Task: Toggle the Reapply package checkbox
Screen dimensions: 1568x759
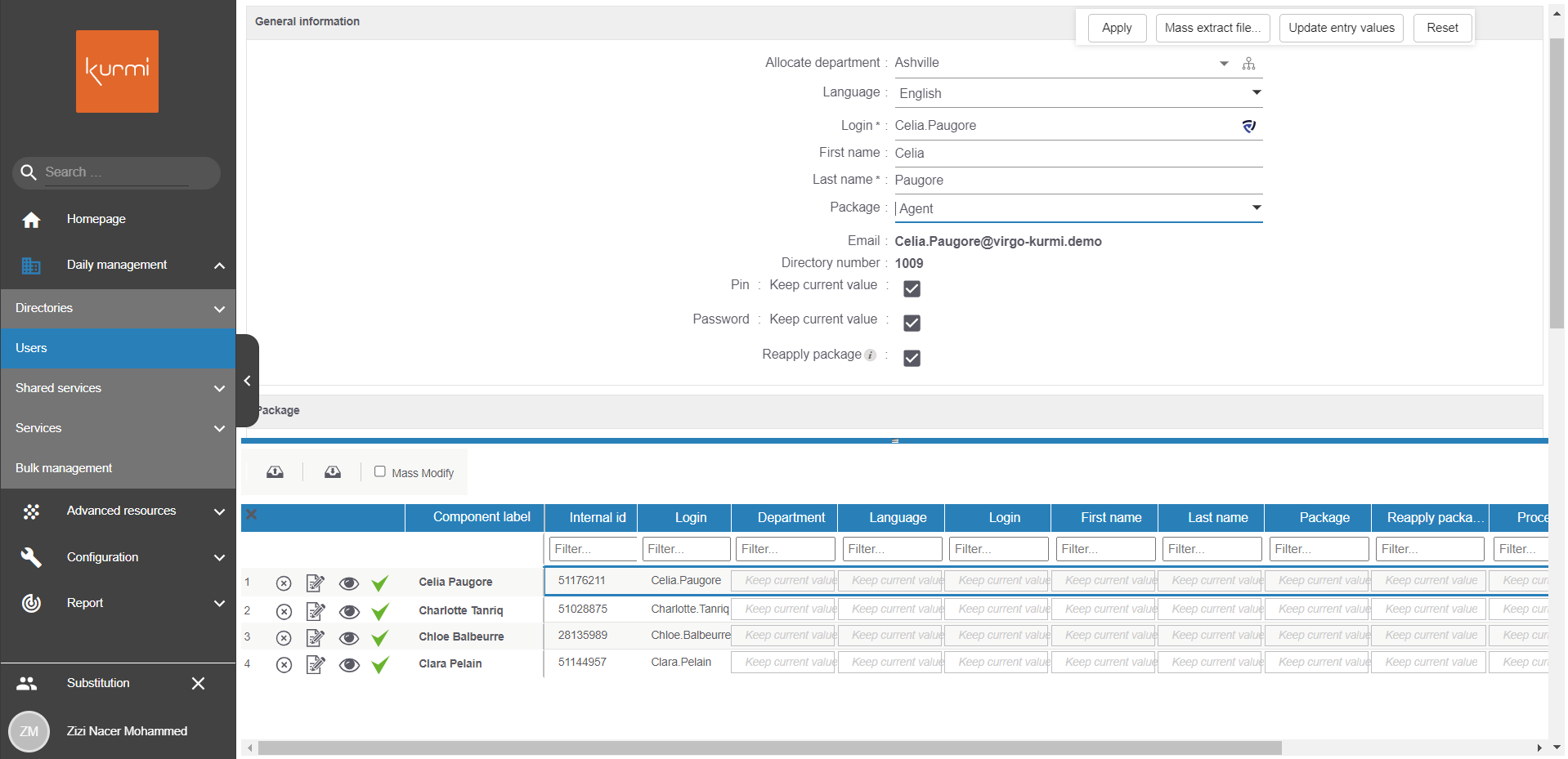Action: tap(912, 359)
